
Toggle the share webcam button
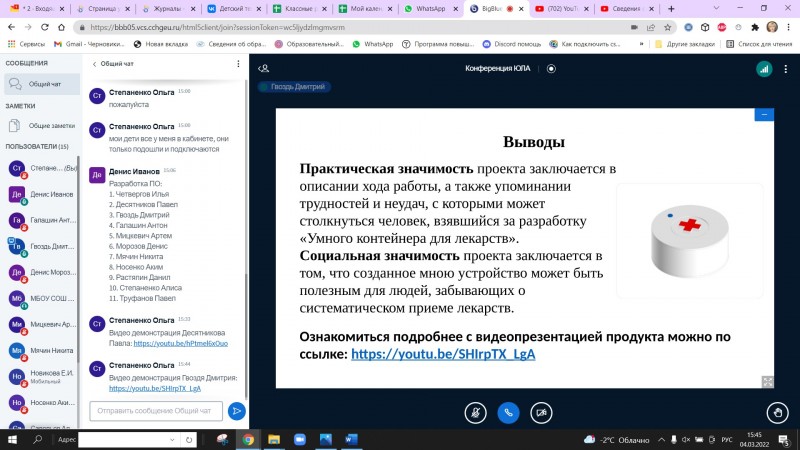541,411
